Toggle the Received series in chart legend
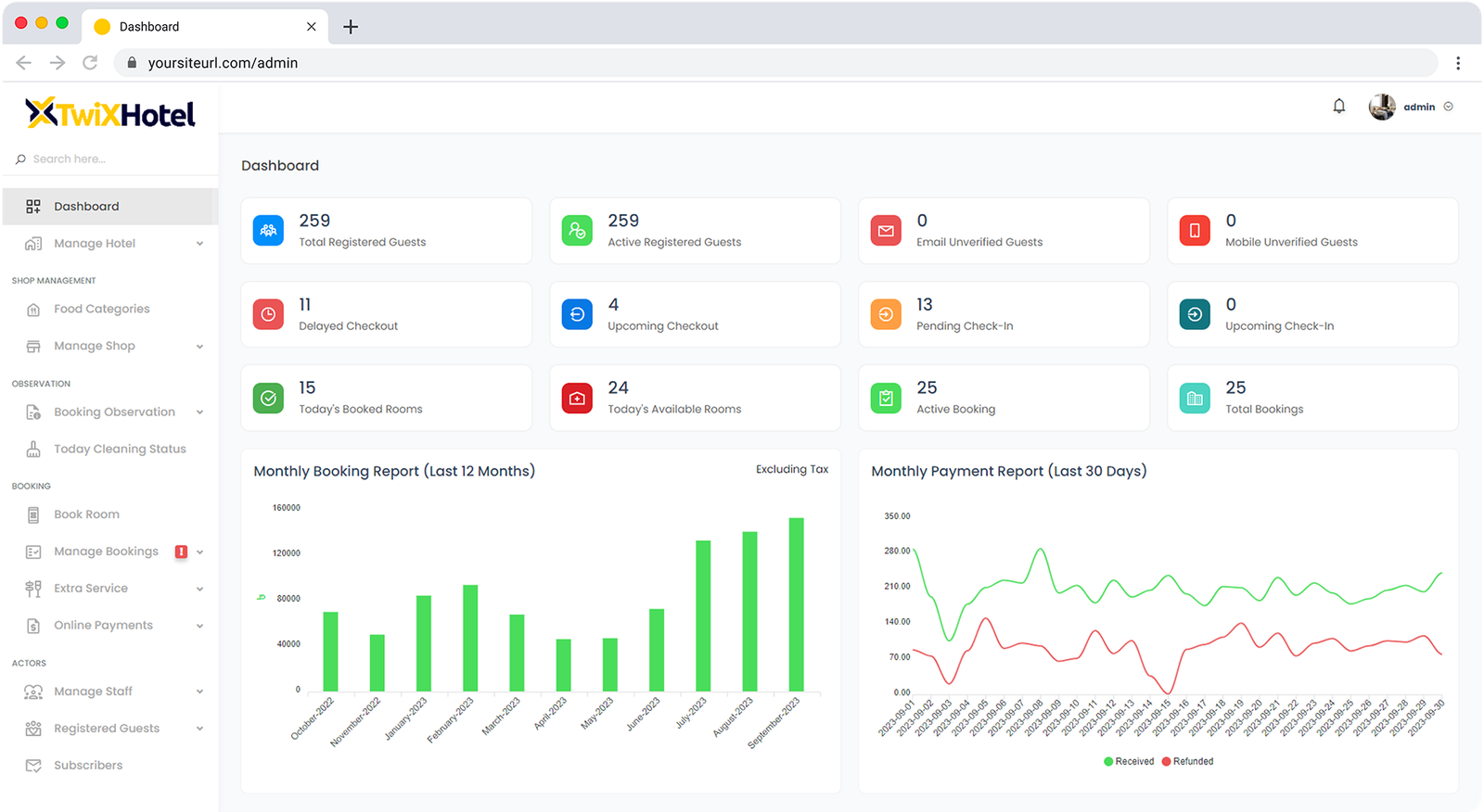 pos(1129,762)
